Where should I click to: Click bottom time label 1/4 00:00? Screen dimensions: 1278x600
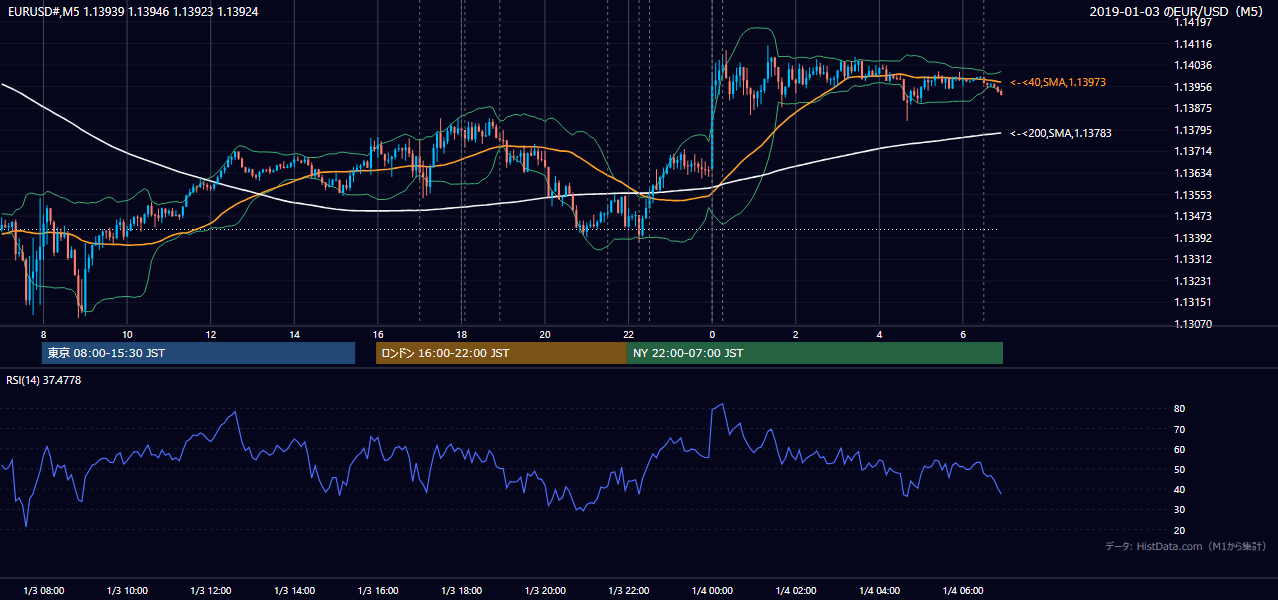click(712, 591)
